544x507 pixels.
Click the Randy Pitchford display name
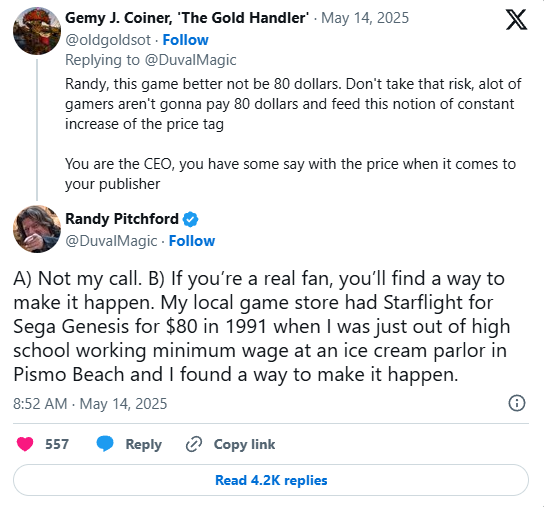tap(122, 219)
